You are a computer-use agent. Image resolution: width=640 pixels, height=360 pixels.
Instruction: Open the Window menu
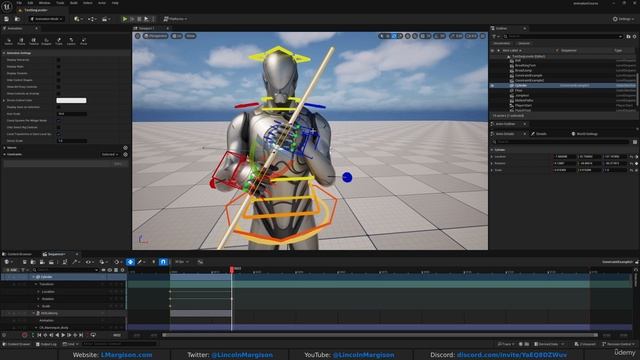tap(44, 3)
